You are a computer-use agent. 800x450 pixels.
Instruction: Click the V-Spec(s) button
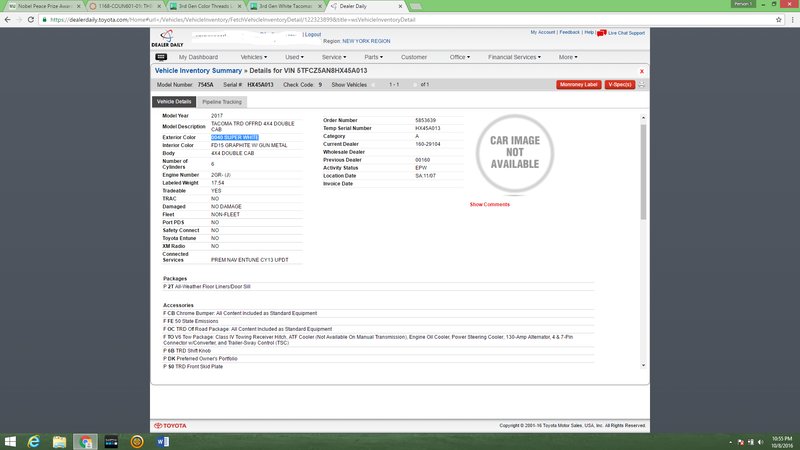pyautogui.click(x=620, y=85)
